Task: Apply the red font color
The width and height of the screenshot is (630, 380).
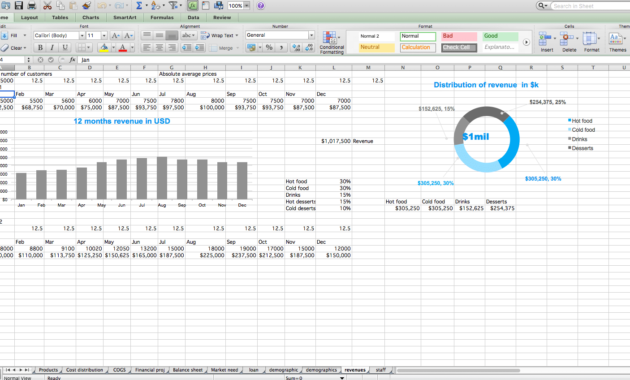Action: click(x=123, y=47)
